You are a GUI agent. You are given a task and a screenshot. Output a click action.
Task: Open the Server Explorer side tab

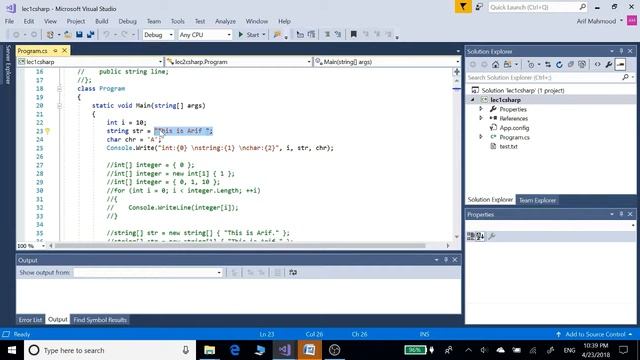(x=8, y=65)
